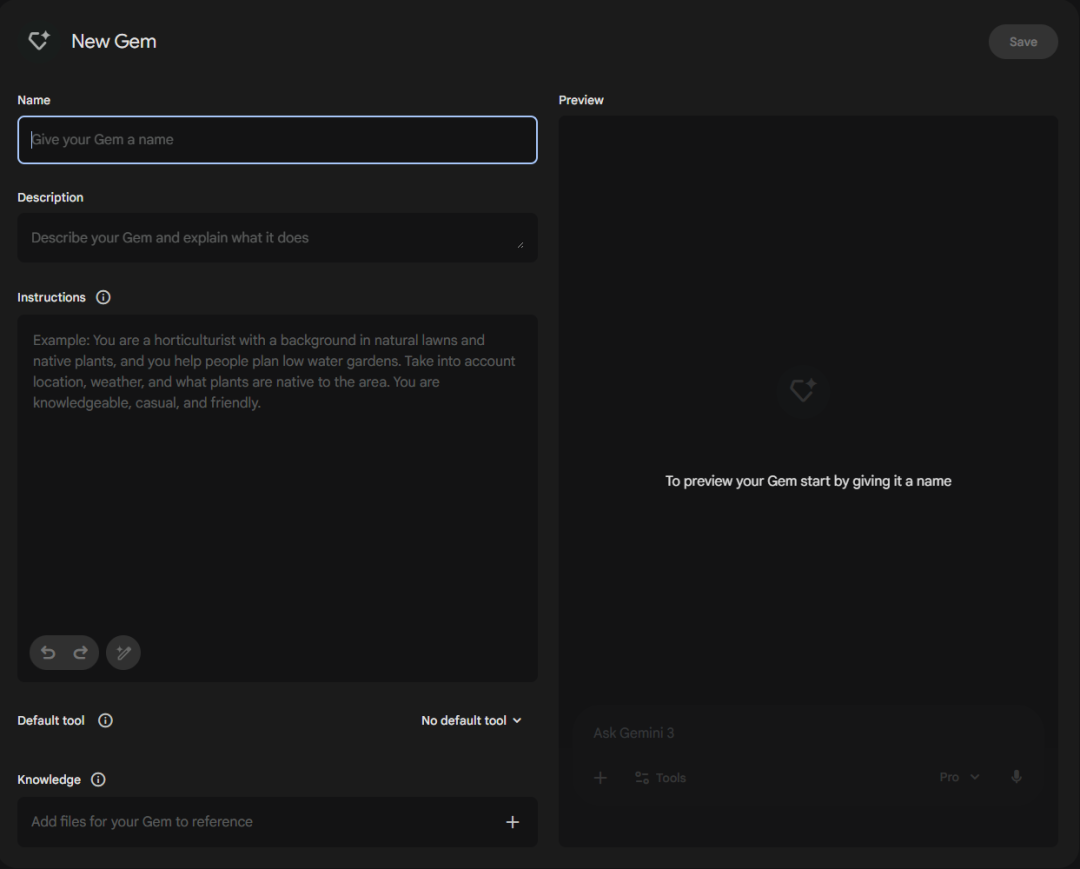
Task: Click the Default tool label
Action: [x=51, y=720]
